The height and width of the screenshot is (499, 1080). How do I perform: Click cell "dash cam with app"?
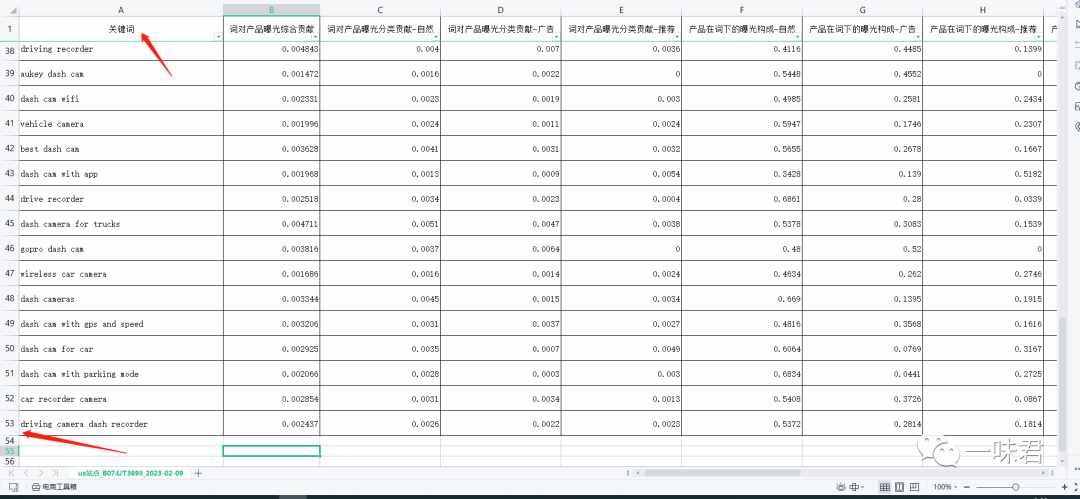[121, 174]
